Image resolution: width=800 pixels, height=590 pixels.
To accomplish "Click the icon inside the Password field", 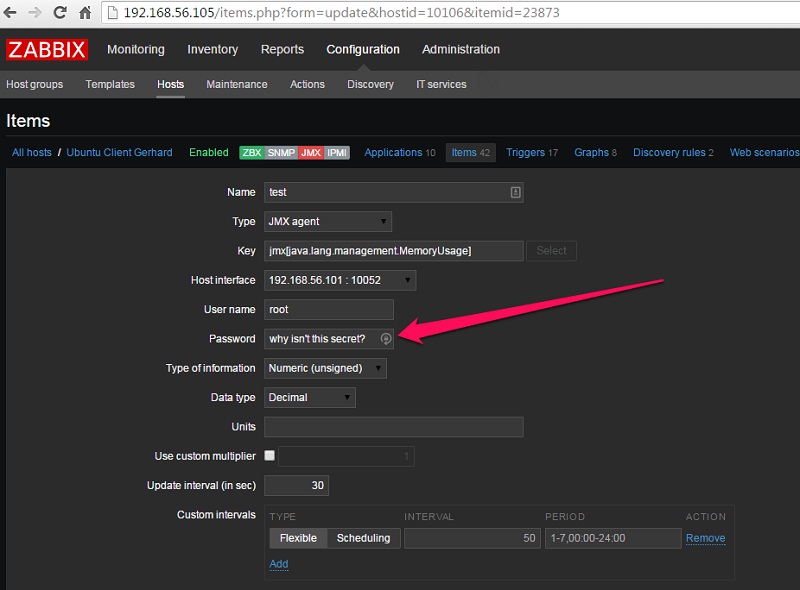I will [386, 339].
